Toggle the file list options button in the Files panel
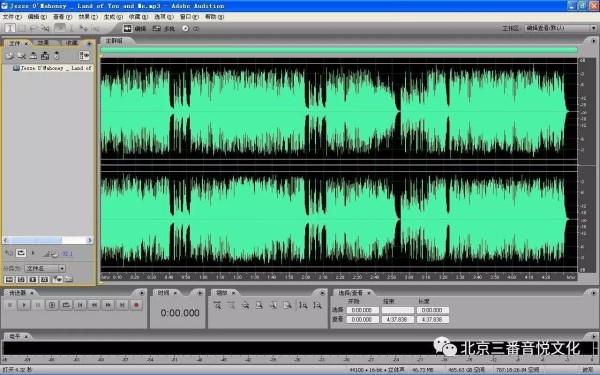Screen dimensions: 600x375 84,56
